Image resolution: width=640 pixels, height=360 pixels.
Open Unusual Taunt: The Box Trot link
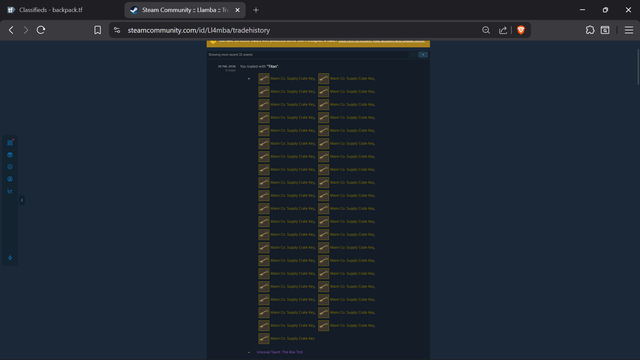(x=280, y=352)
